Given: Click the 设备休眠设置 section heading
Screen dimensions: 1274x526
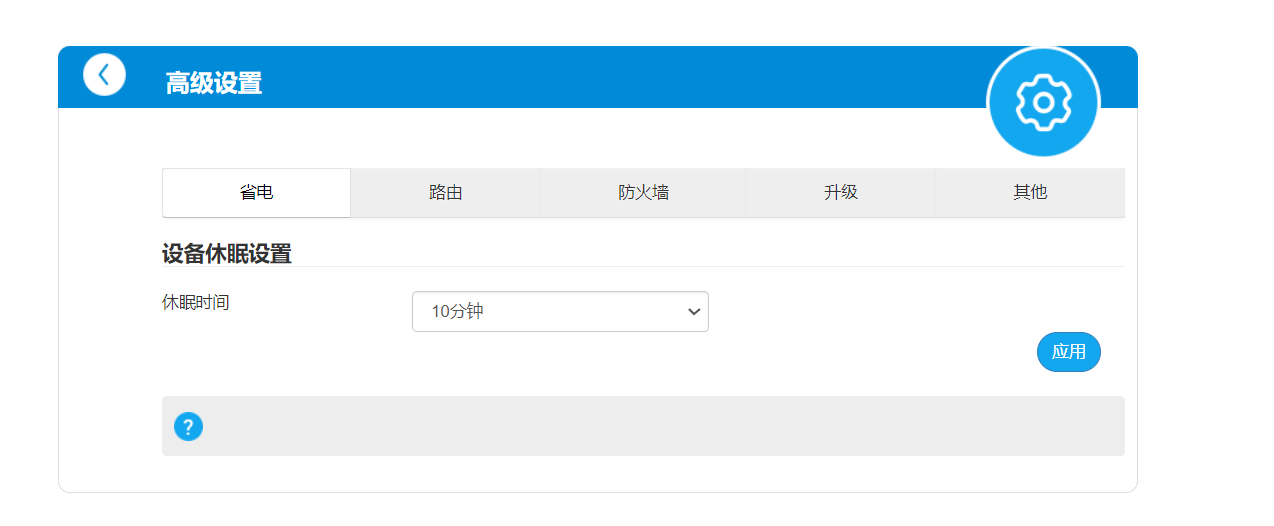Looking at the screenshot, I should point(227,254).
